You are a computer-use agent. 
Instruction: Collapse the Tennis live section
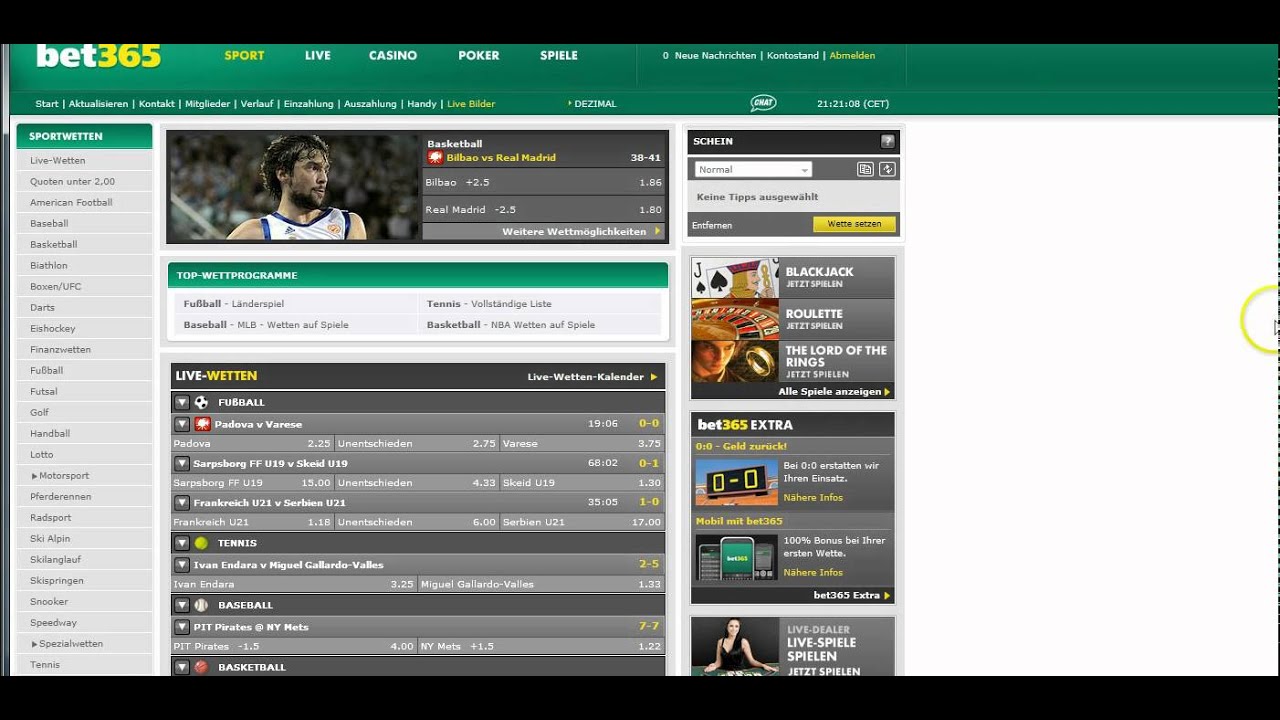182,543
